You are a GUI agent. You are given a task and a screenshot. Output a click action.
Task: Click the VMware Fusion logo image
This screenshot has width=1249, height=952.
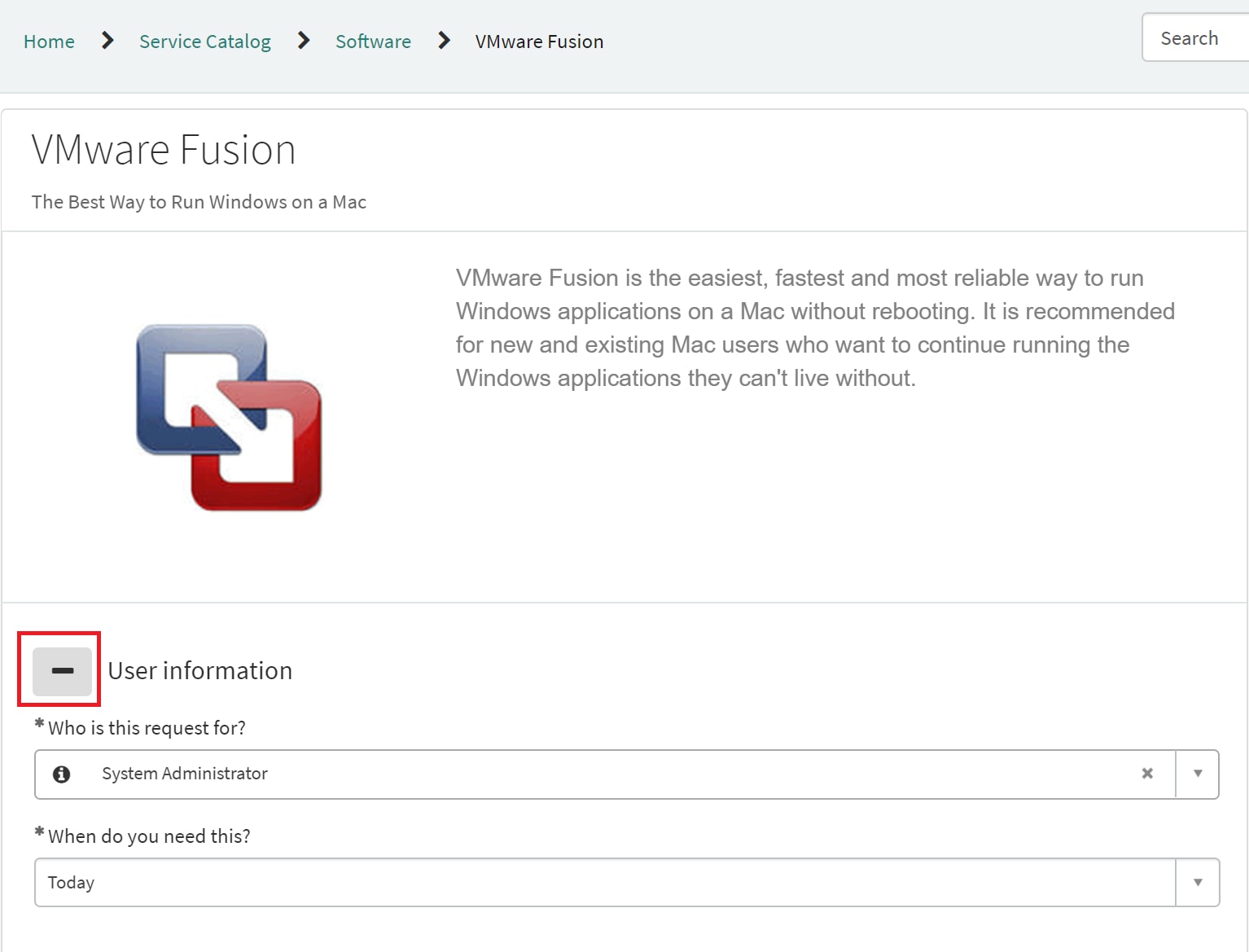(x=229, y=417)
